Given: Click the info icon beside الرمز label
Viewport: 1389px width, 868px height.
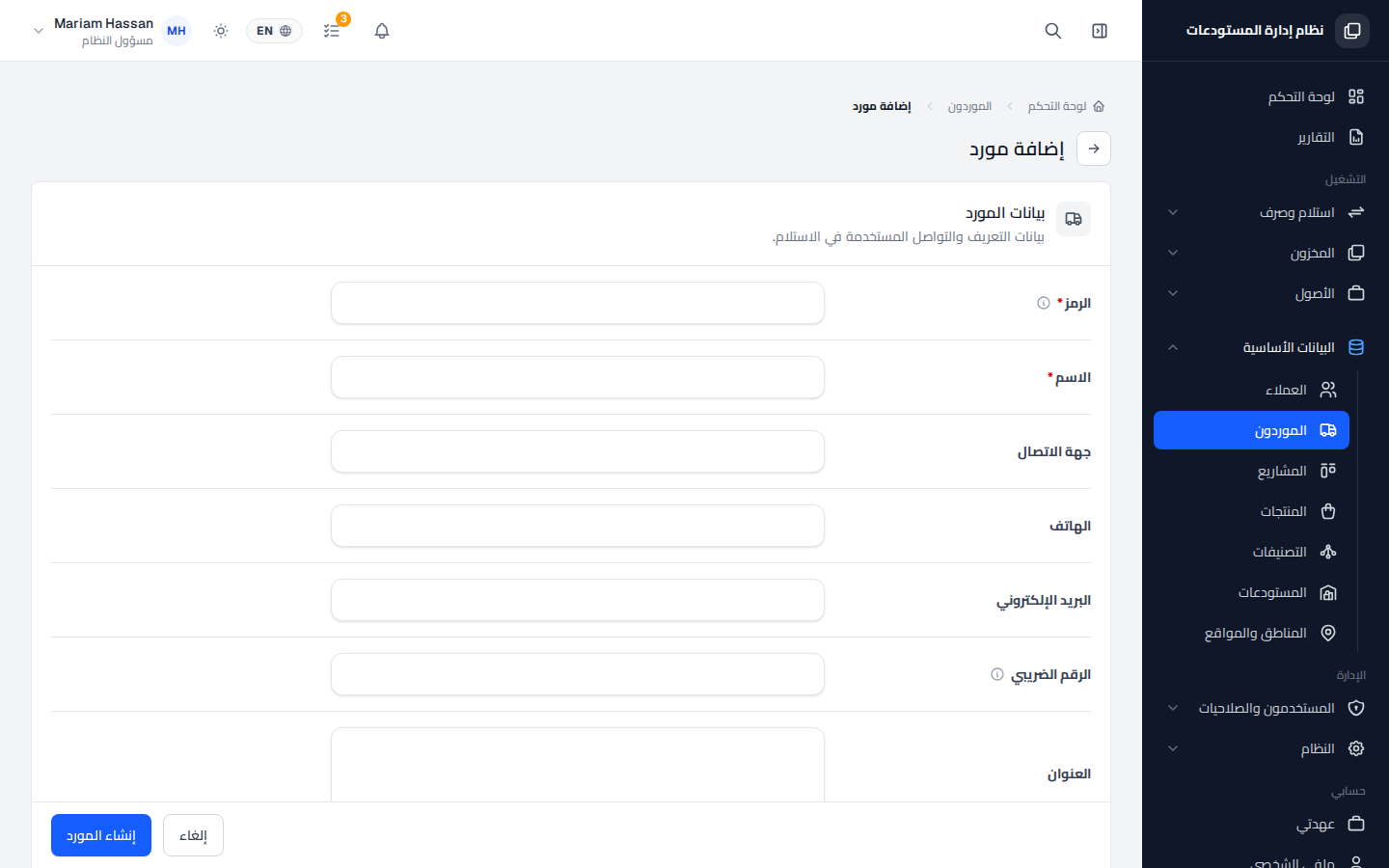Looking at the screenshot, I should (1044, 303).
